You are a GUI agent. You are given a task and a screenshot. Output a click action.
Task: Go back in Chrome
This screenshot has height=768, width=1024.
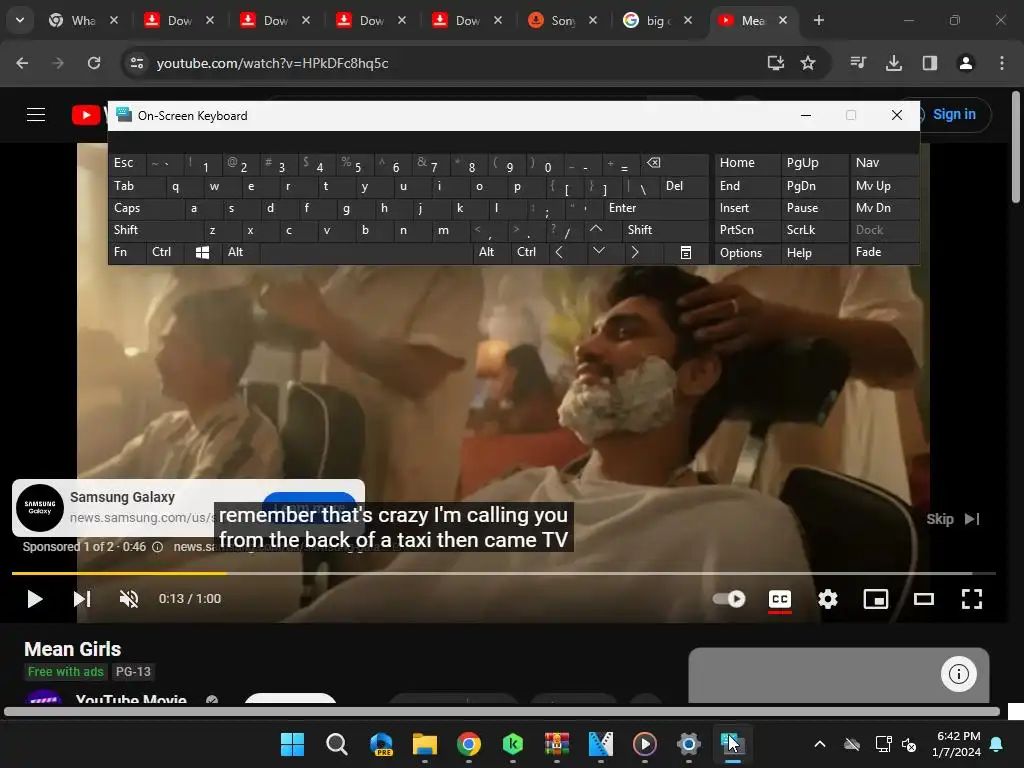pos(22,63)
